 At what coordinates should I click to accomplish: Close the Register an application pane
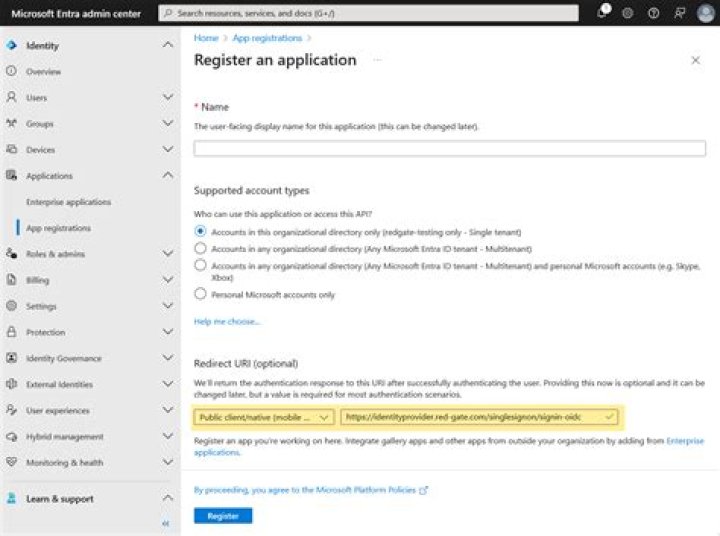[x=696, y=60]
